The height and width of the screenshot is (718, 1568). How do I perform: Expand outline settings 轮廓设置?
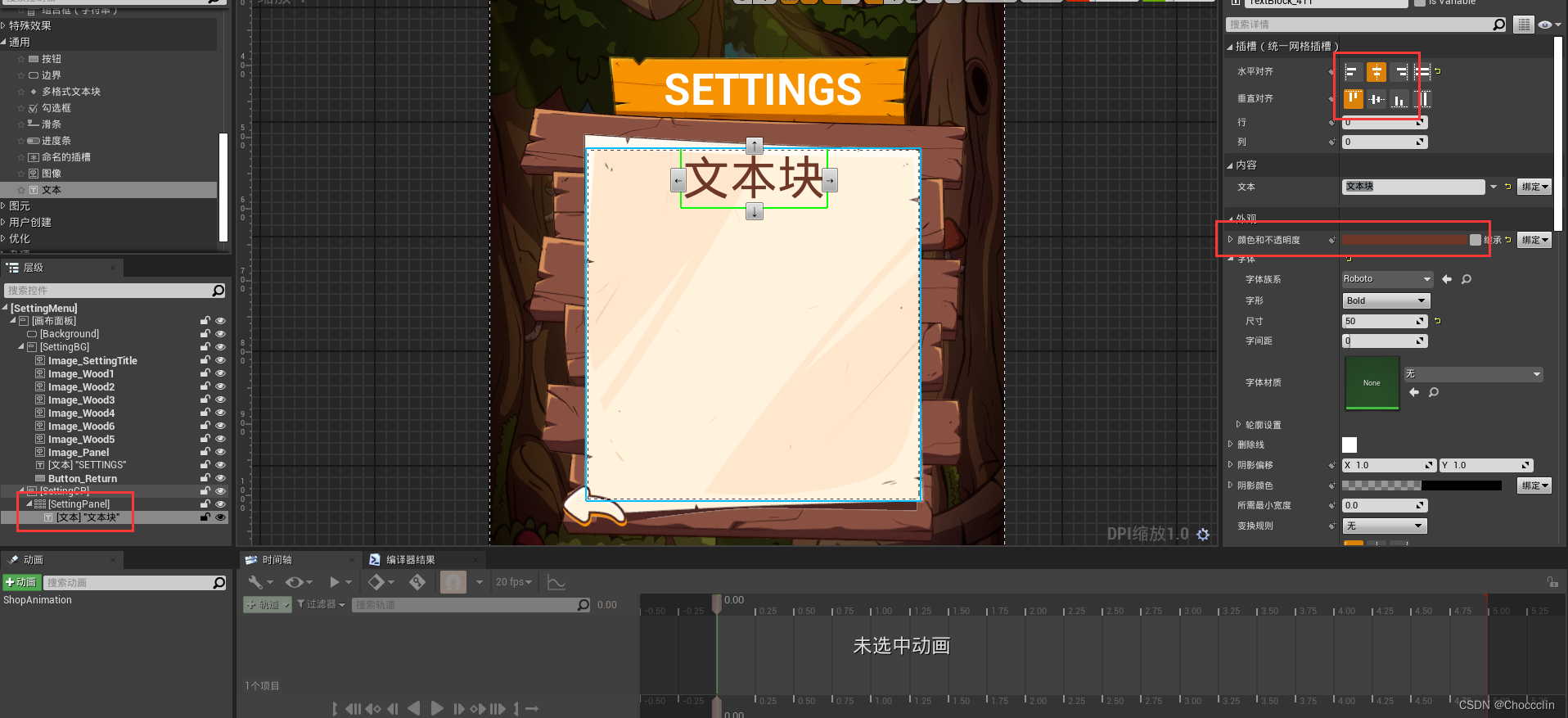coord(1238,425)
